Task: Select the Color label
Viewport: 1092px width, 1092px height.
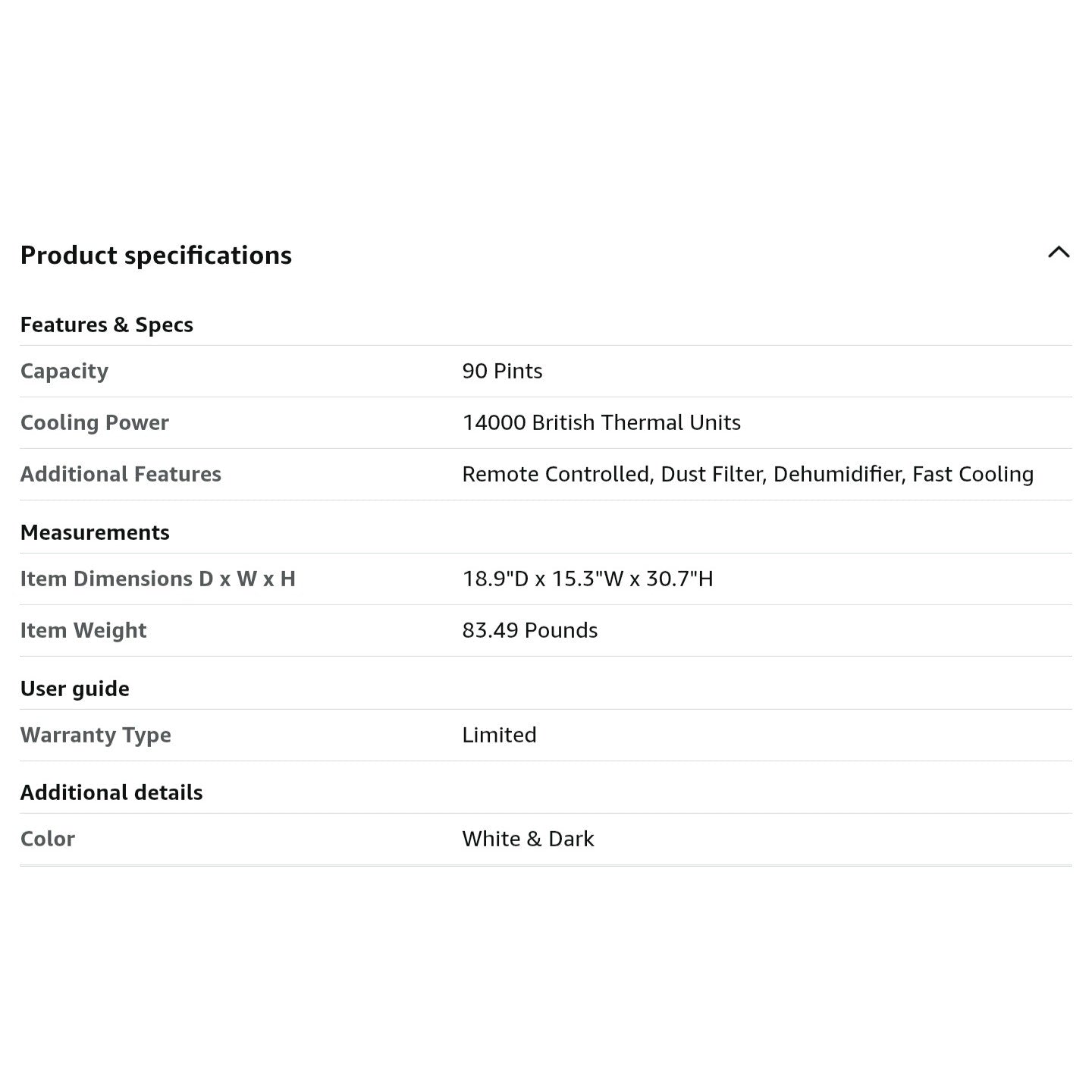Action: (x=48, y=839)
